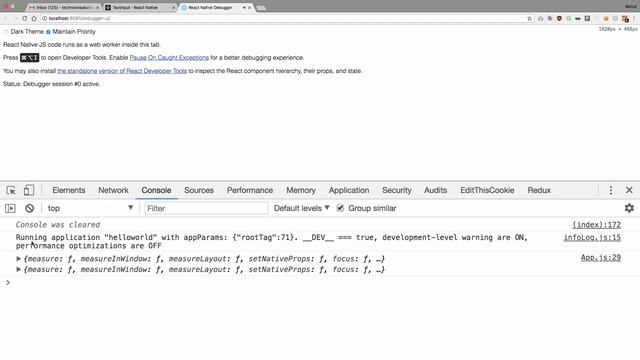The width and height of the screenshot is (640, 360).
Task: Click the red shield extension icon
Action: (x=559, y=18)
